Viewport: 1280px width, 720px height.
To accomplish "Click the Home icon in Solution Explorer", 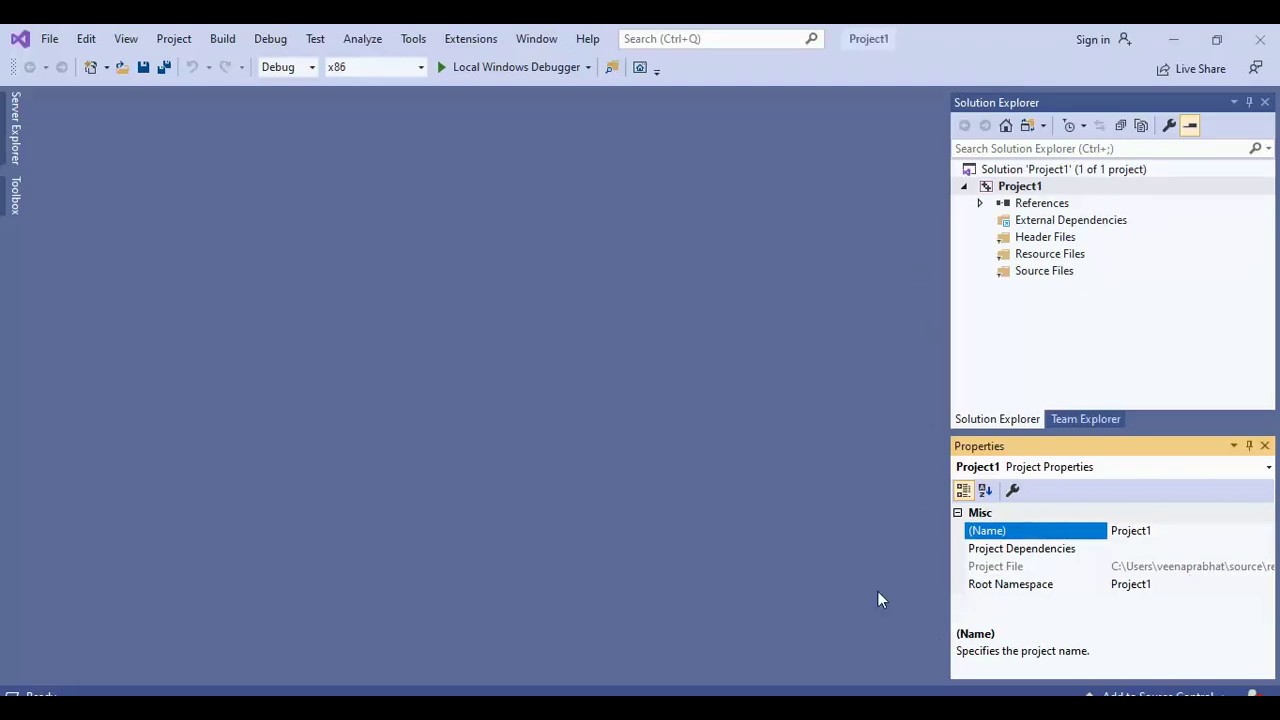I will coord(1006,125).
